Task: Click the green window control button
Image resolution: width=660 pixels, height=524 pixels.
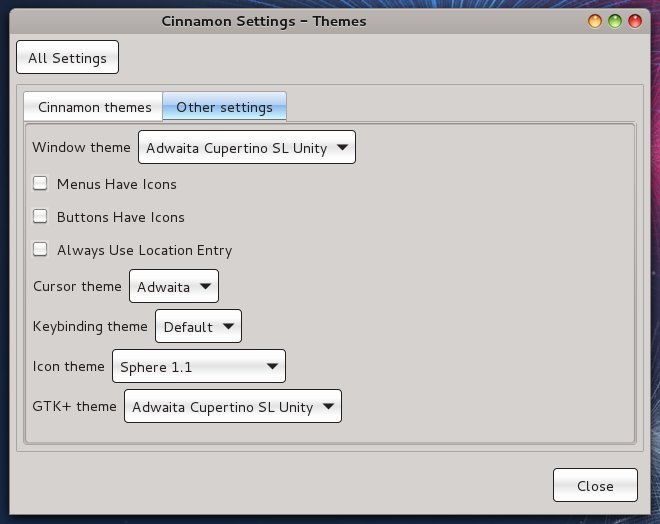Action: tap(615, 21)
